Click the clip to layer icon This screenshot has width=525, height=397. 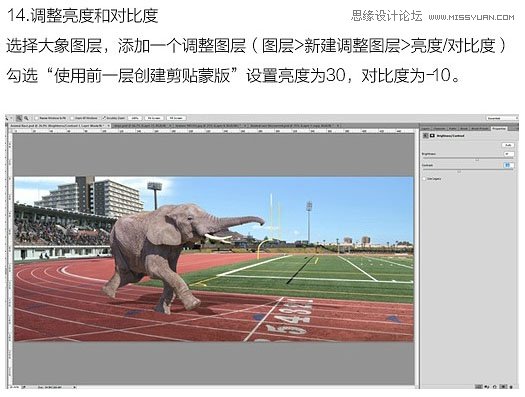pyautogui.click(x=479, y=387)
